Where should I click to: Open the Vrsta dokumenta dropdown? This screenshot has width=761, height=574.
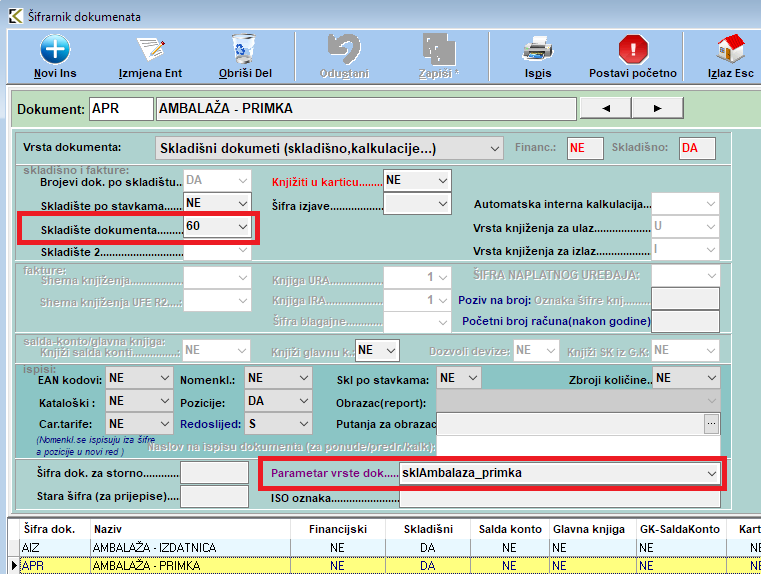[x=495, y=148]
